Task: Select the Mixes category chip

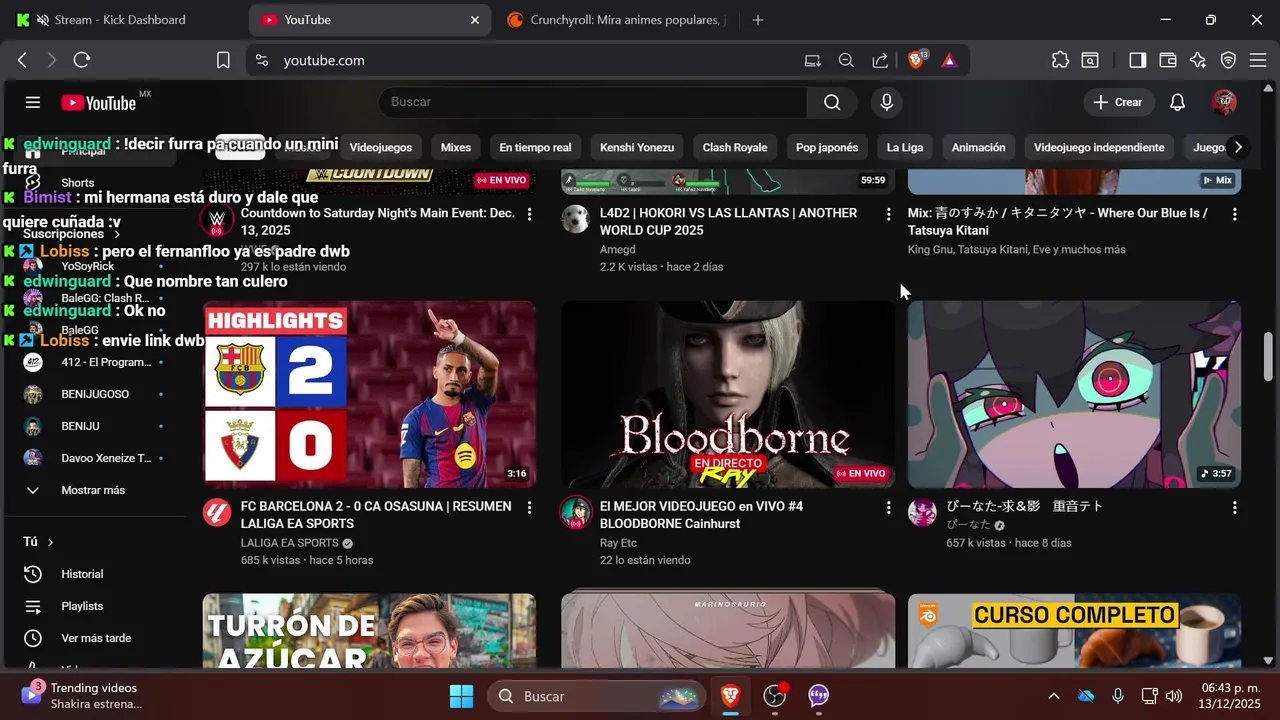Action: click(x=455, y=147)
